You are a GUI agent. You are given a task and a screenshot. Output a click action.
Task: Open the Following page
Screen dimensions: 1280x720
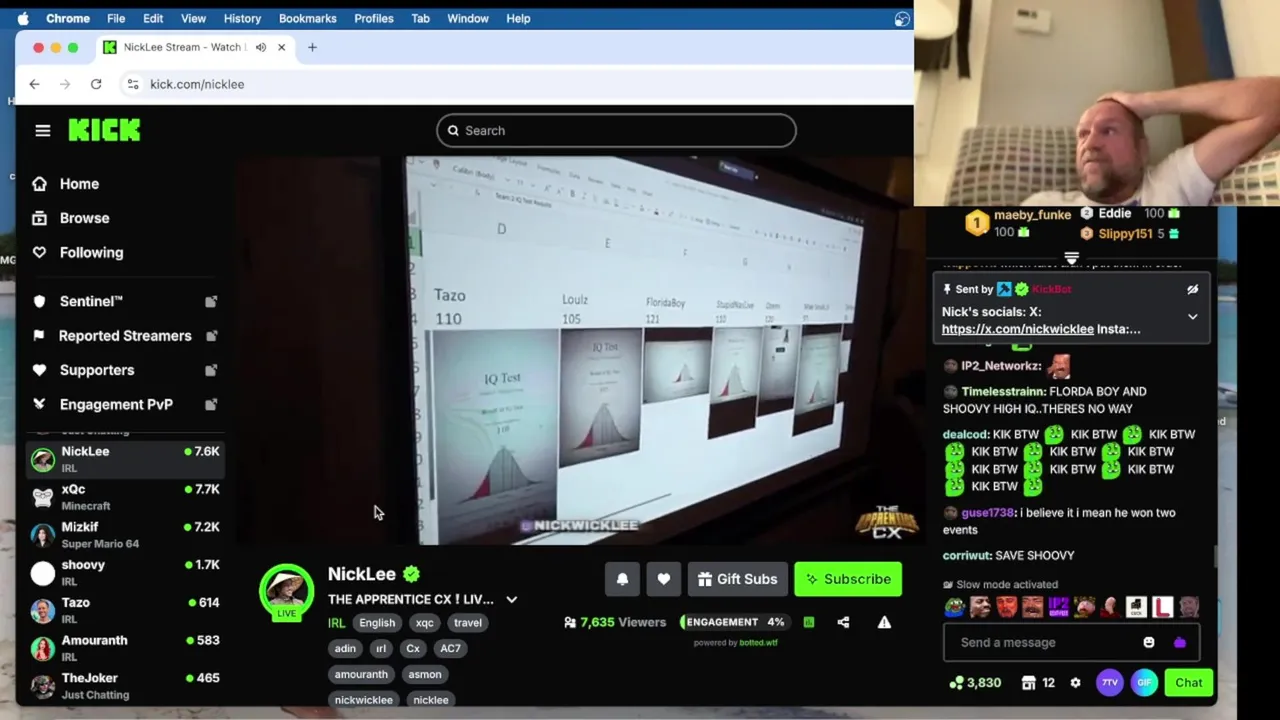pos(91,252)
